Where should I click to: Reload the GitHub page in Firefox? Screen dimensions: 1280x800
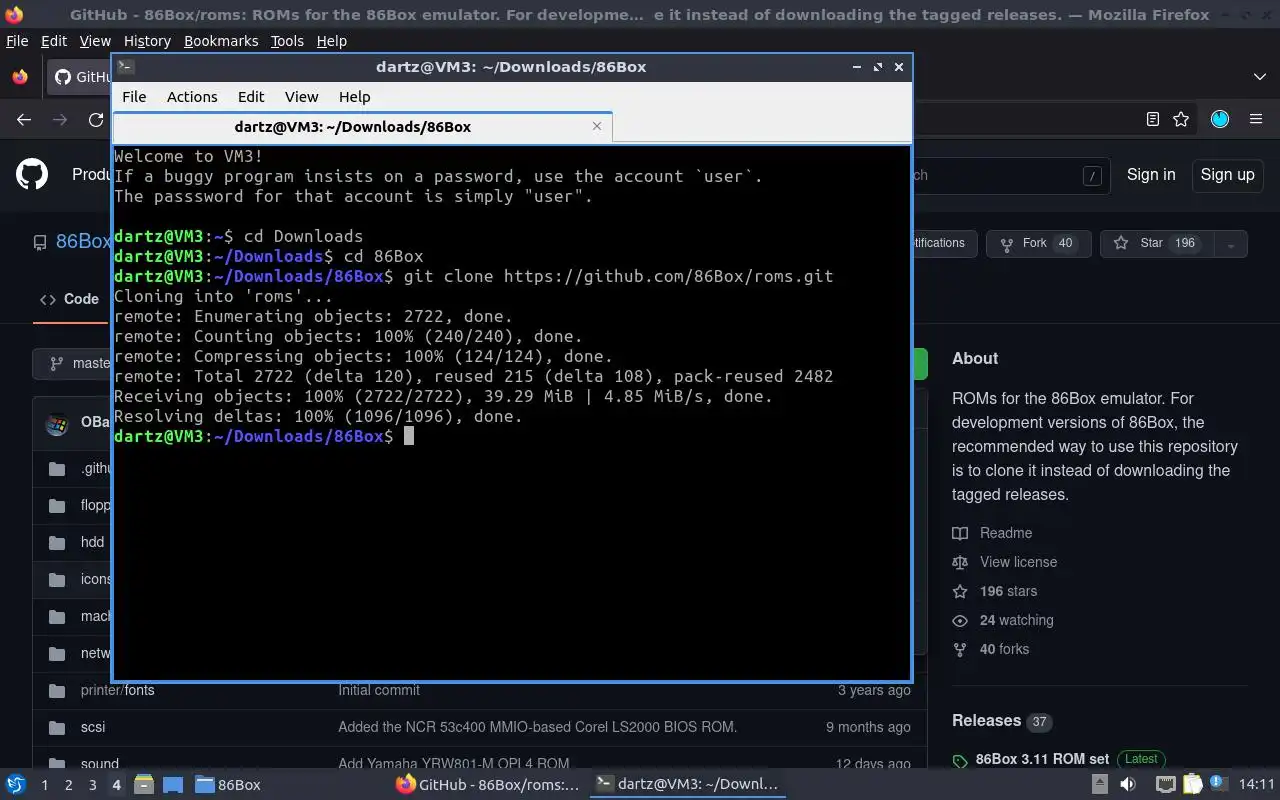96,119
